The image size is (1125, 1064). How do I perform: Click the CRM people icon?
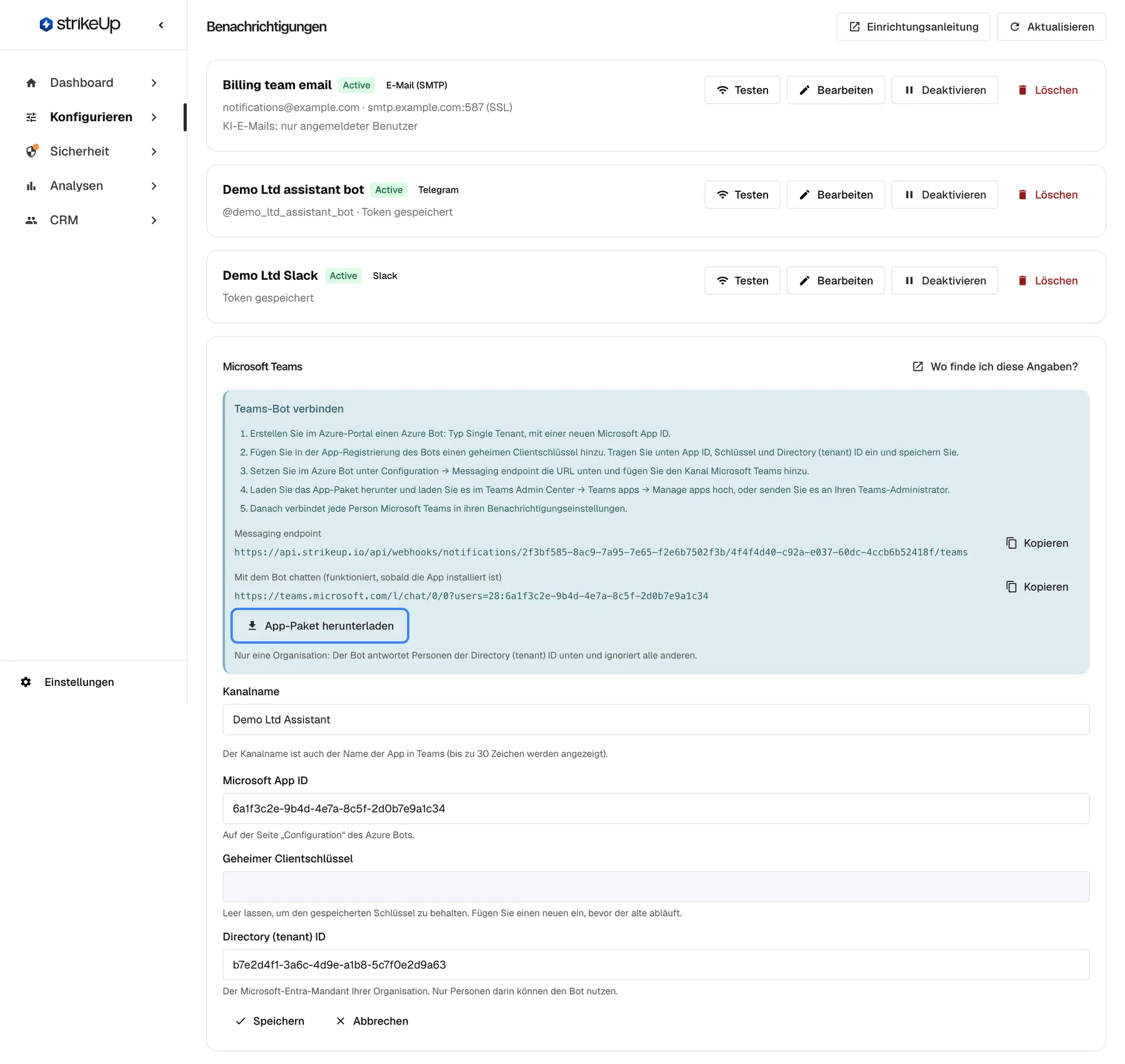(x=31, y=221)
